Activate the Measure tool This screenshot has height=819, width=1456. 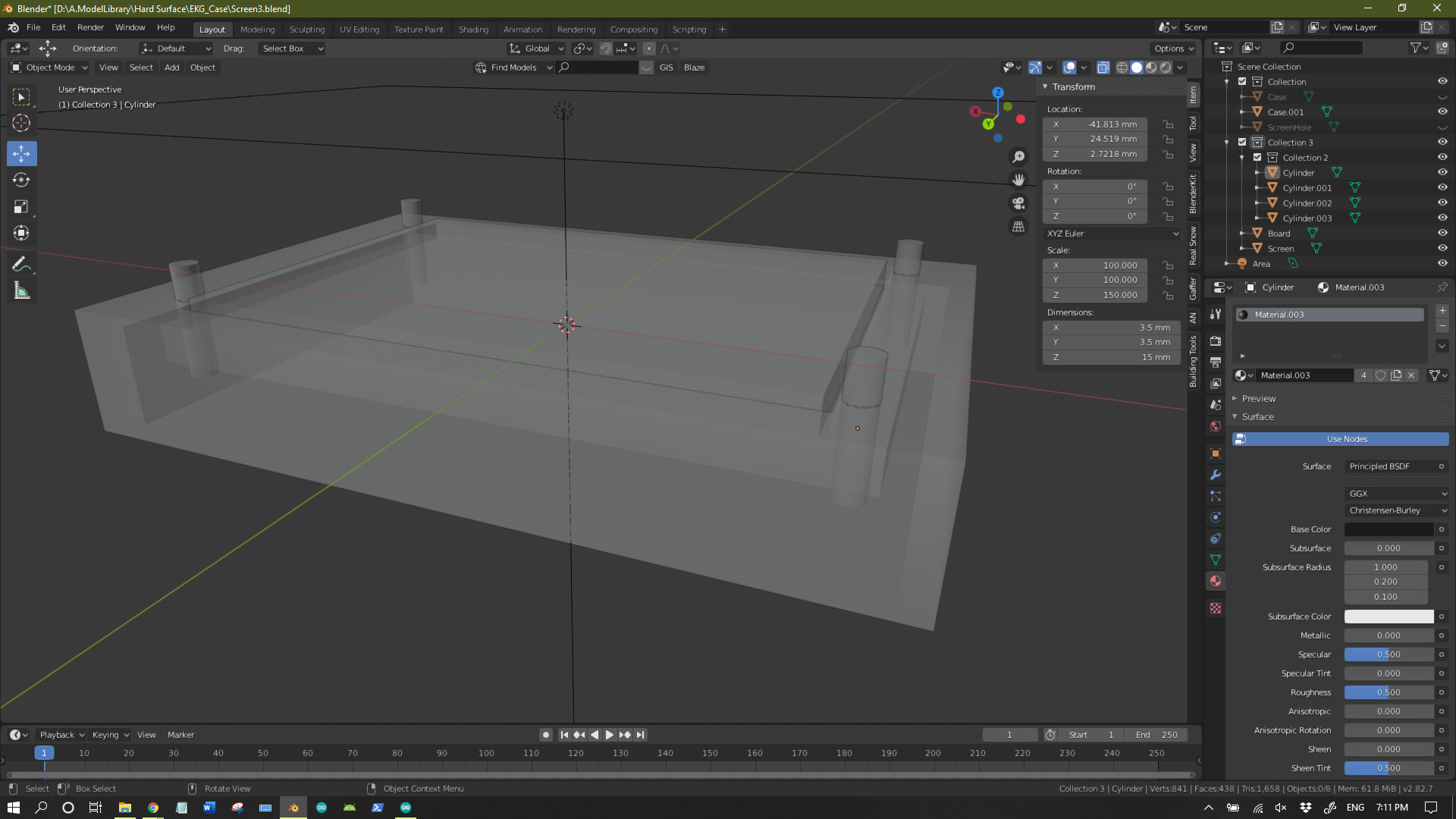[x=21, y=291]
